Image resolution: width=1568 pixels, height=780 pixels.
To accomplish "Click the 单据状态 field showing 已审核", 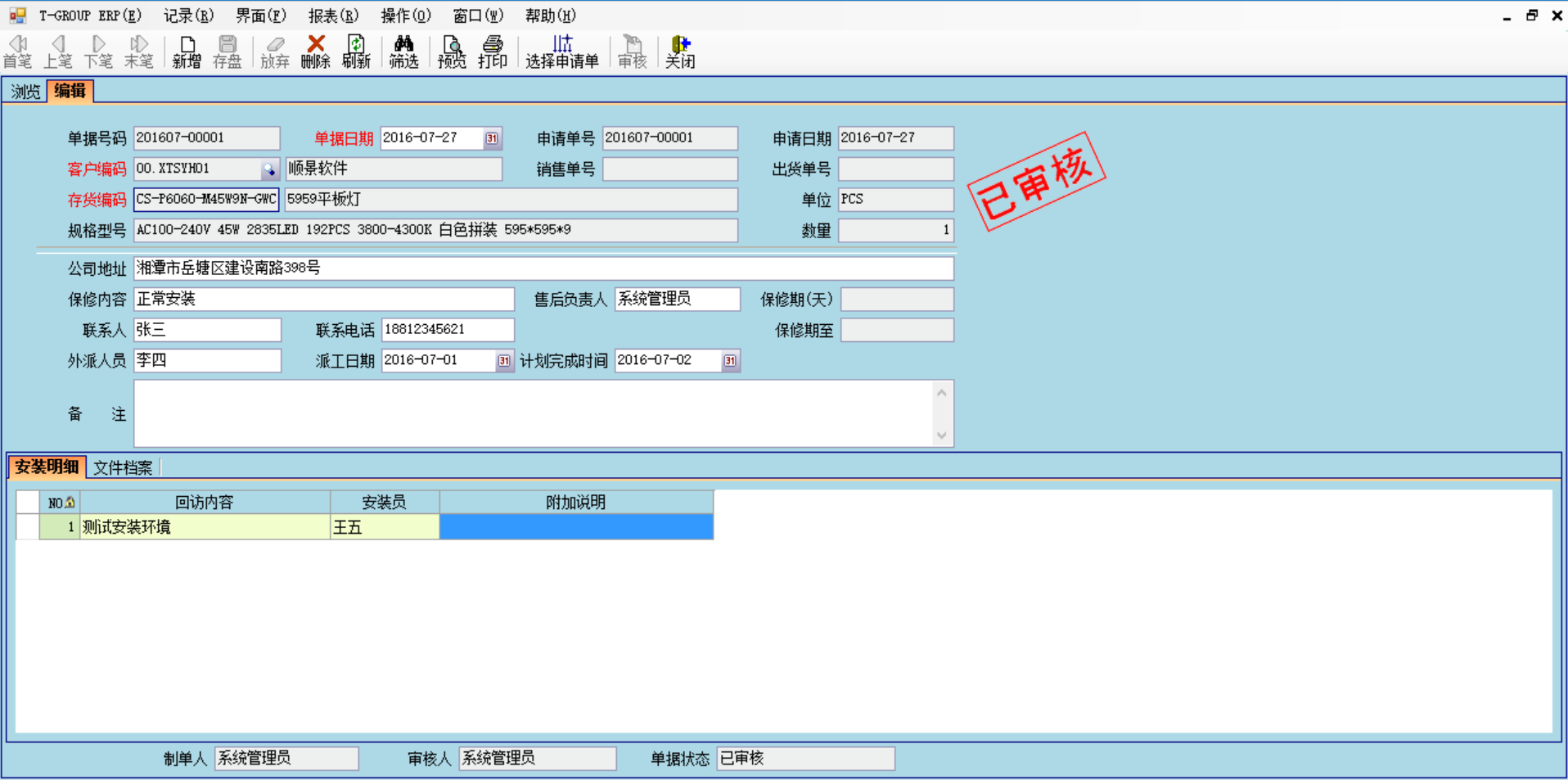I will click(805, 759).
